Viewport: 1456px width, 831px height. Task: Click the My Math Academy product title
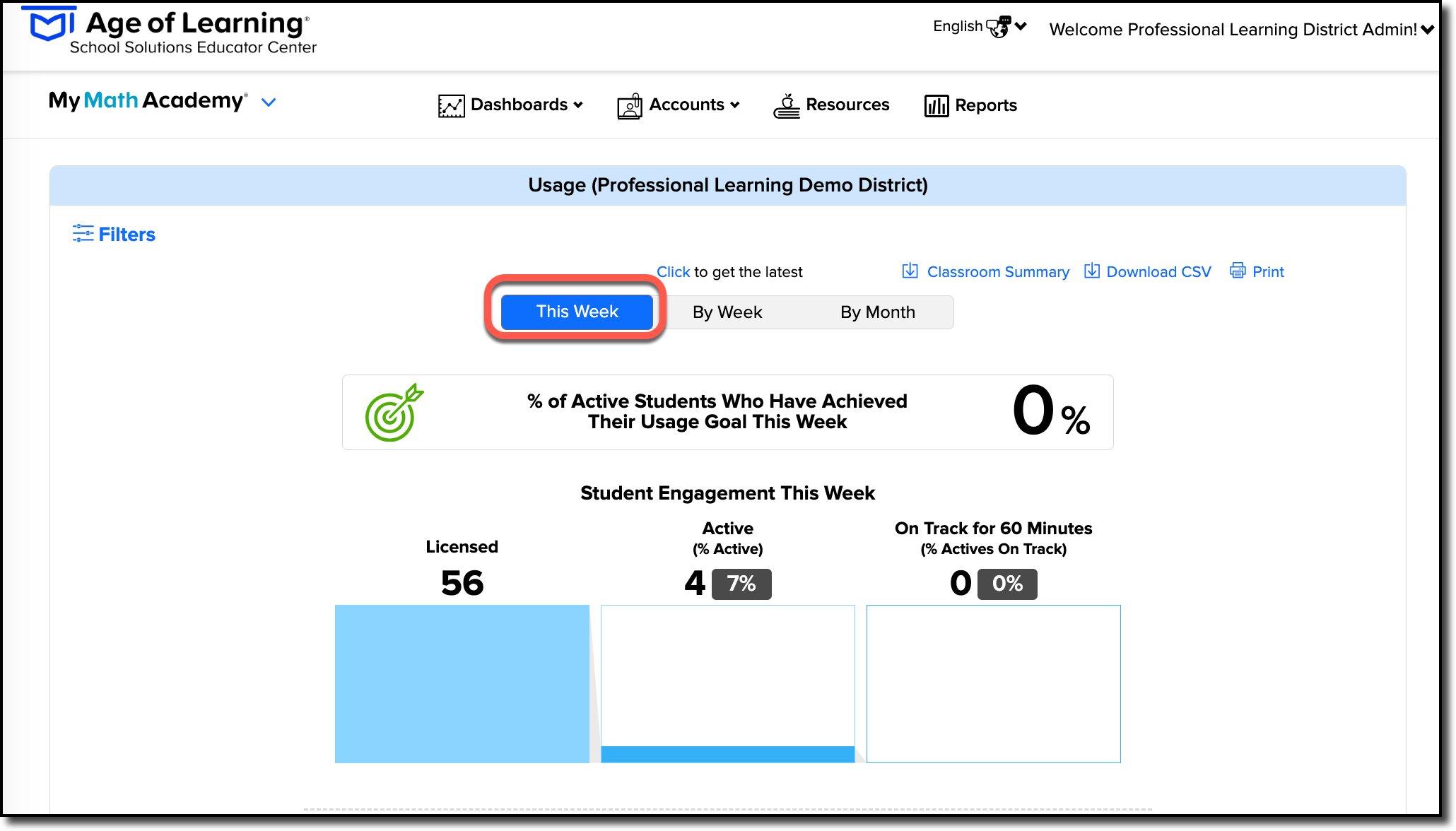click(x=148, y=100)
